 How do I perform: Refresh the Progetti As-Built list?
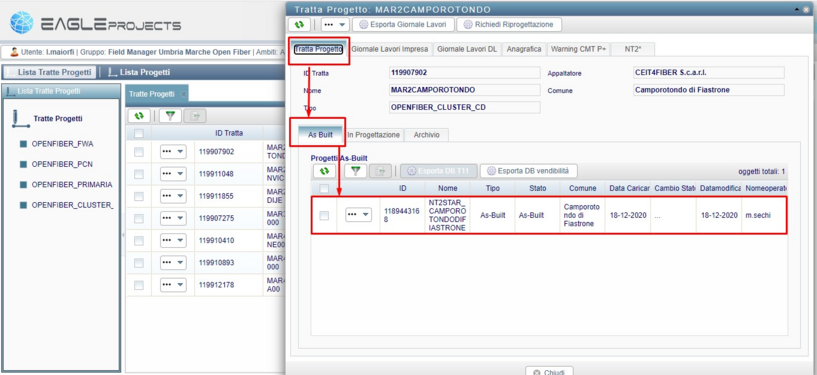point(324,171)
